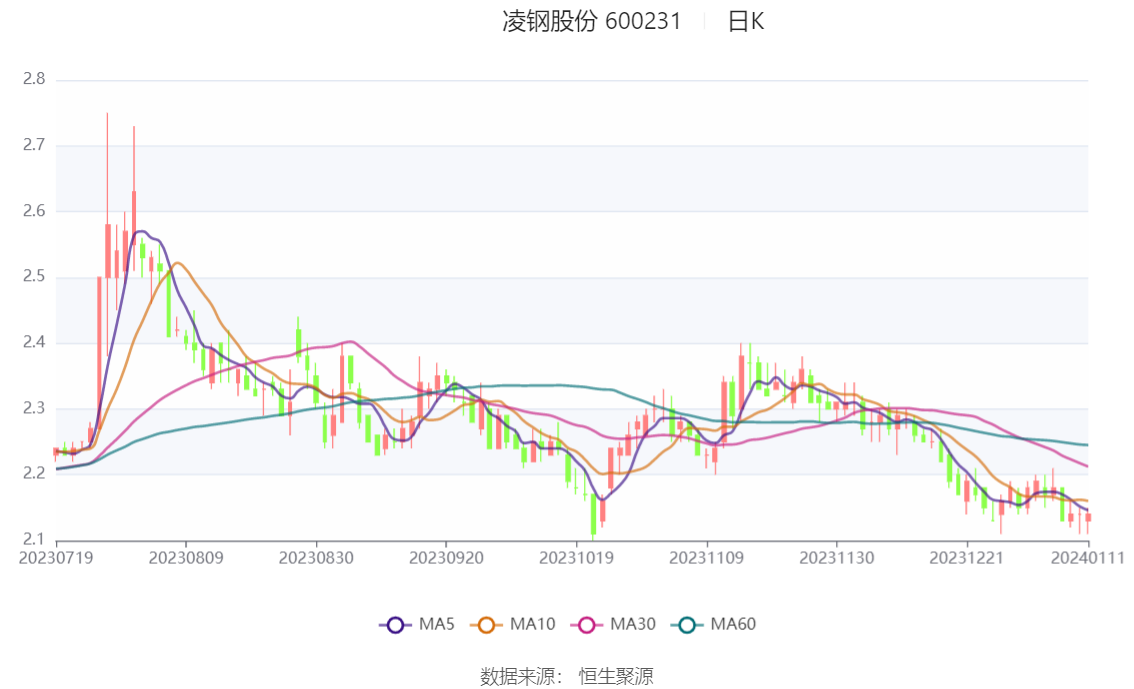Open the 恒生聚源 data source link
The image size is (1134, 689).
point(616,677)
